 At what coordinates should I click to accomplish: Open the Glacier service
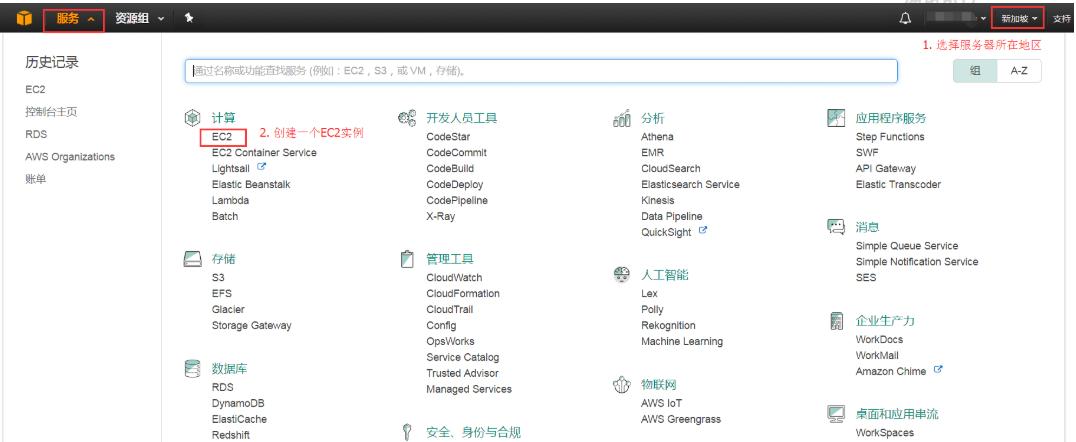[x=229, y=310]
